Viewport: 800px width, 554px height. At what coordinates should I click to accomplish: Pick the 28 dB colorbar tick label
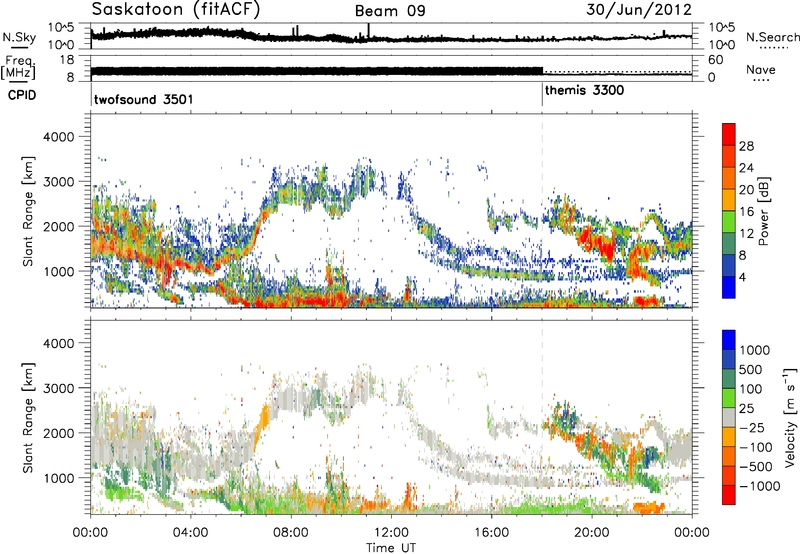click(x=746, y=146)
